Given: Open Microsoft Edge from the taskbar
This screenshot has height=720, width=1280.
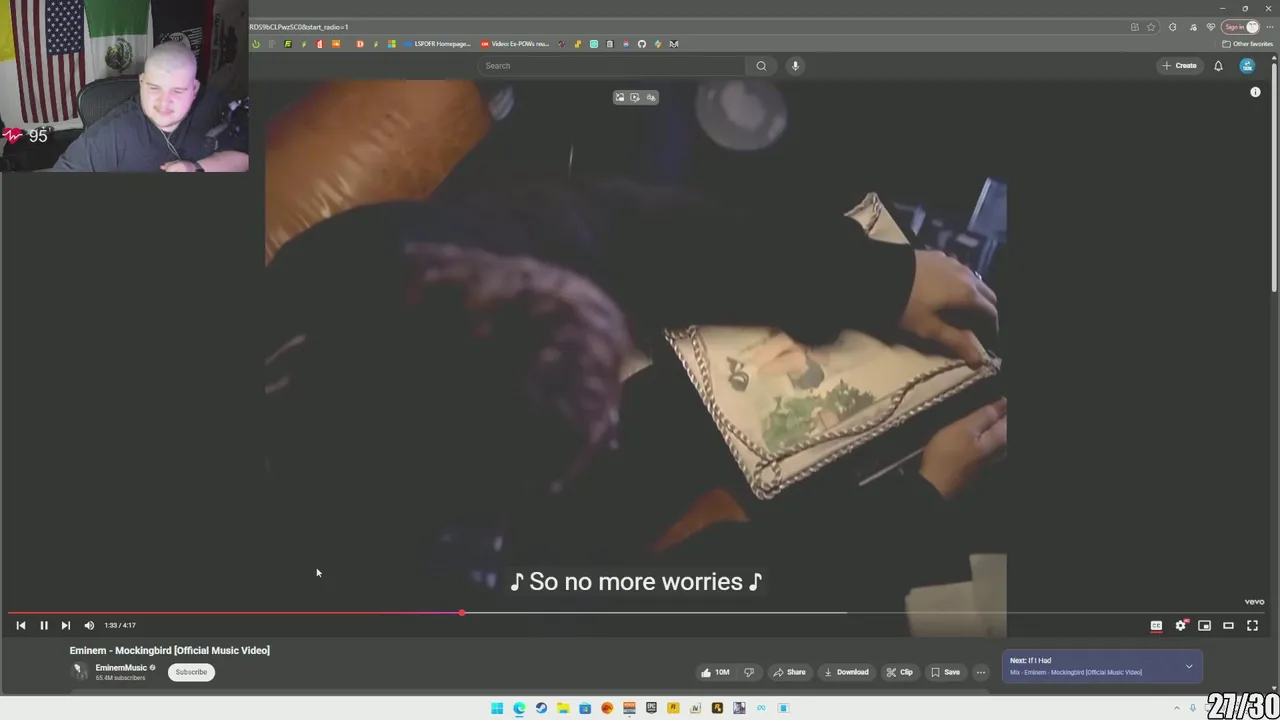Looking at the screenshot, I should (x=519, y=708).
